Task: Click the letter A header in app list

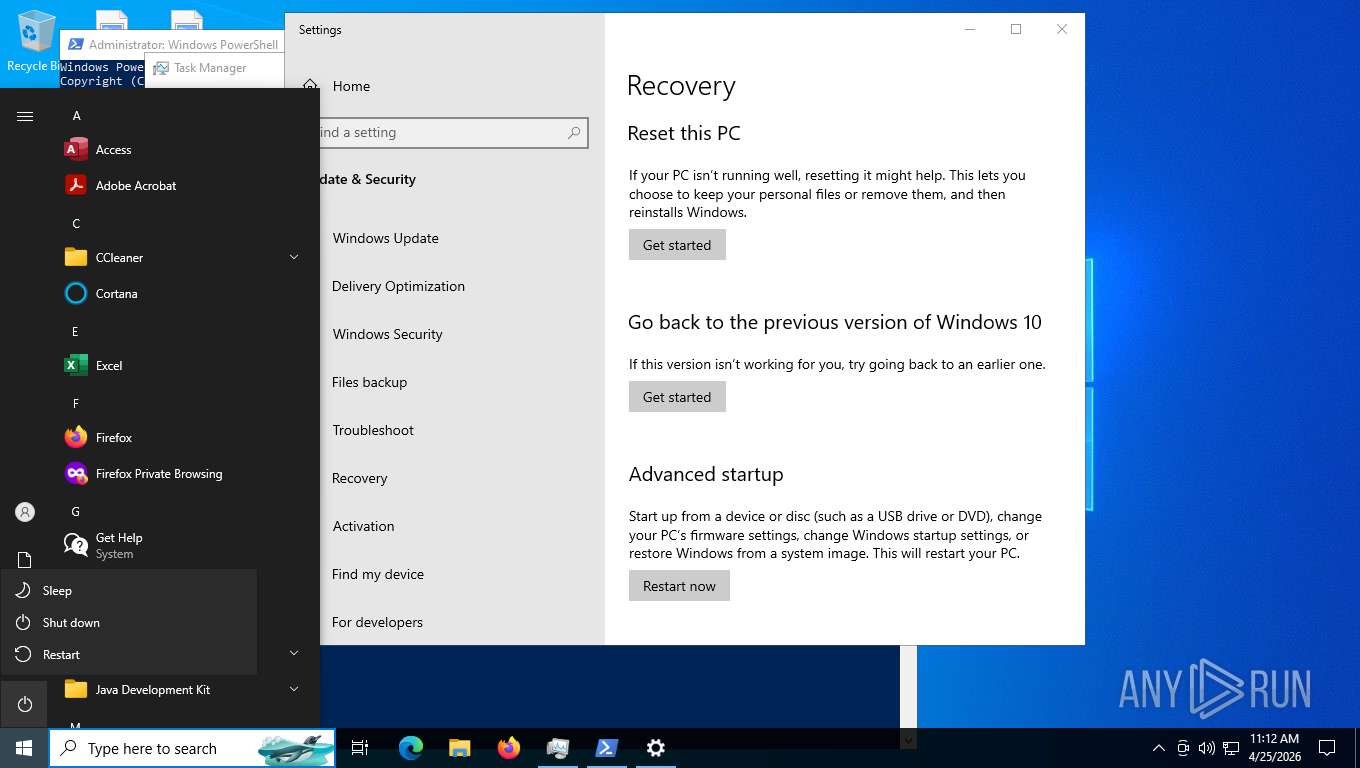Action: [x=76, y=116]
